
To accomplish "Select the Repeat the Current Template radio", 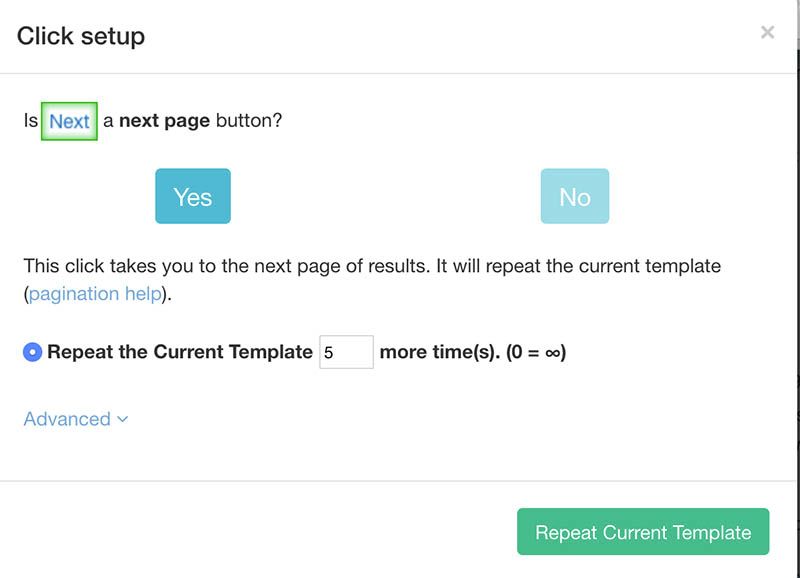I will (33, 352).
